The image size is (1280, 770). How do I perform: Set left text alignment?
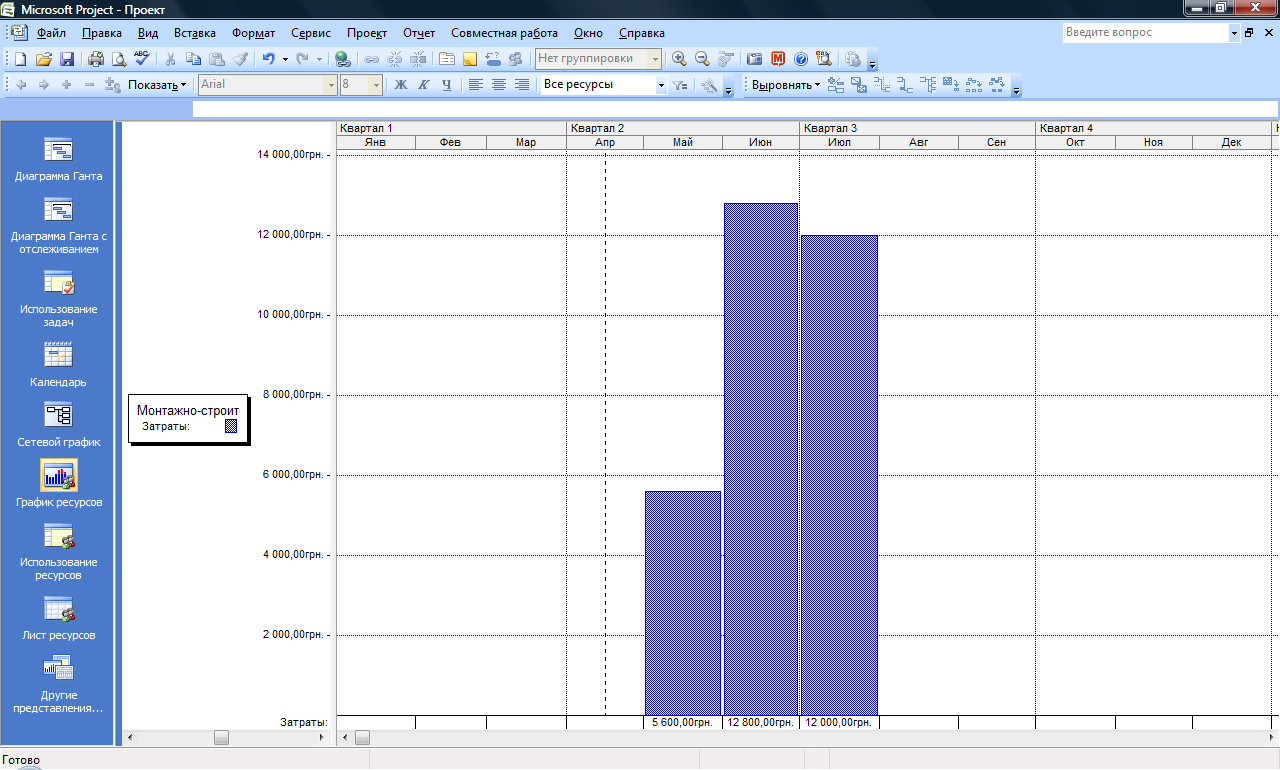pyautogui.click(x=476, y=85)
